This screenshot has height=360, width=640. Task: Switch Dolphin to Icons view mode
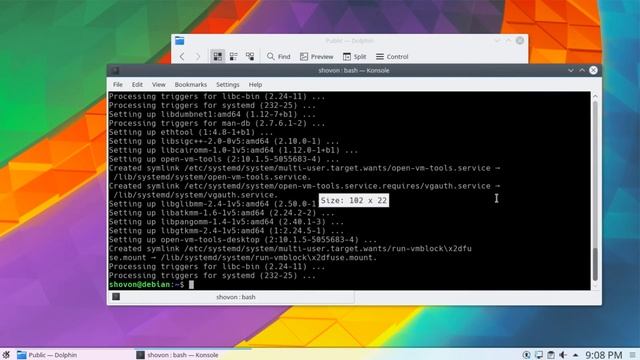pyautogui.click(x=218, y=56)
